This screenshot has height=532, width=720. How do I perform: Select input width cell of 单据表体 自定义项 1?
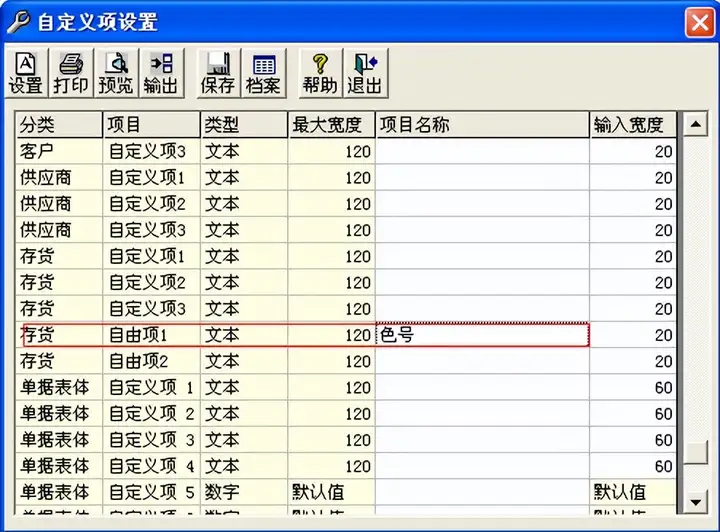pyautogui.click(x=633, y=387)
